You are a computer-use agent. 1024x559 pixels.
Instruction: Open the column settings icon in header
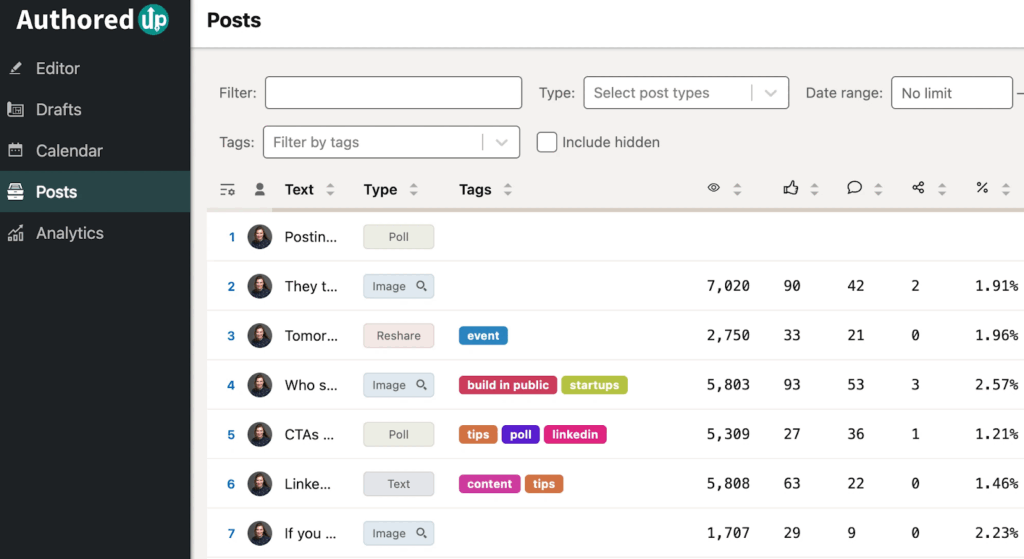point(228,189)
